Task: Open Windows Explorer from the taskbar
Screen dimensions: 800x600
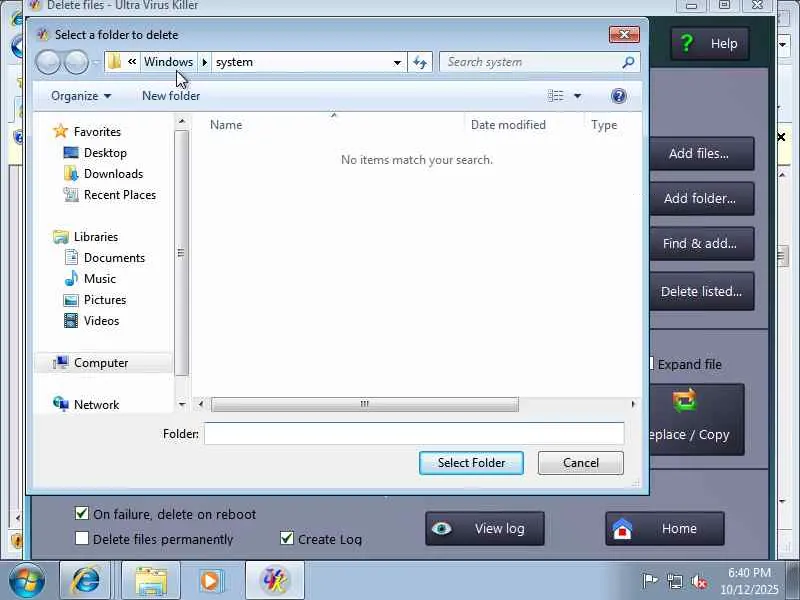Action: [151, 581]
